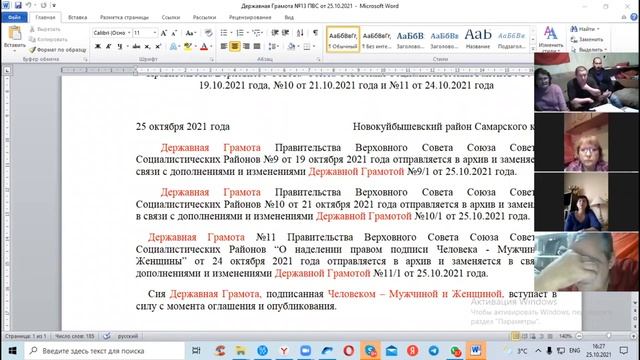
Task: Click Replace (Заменить) in editing group
Action: pos(587,39)
